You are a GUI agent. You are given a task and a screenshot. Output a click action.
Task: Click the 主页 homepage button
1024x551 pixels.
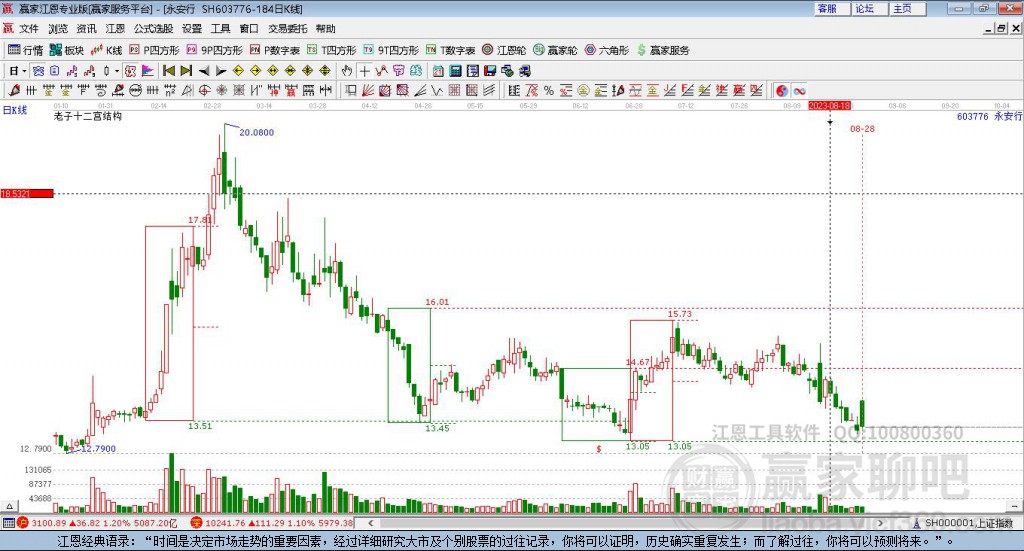click(908, 8)
